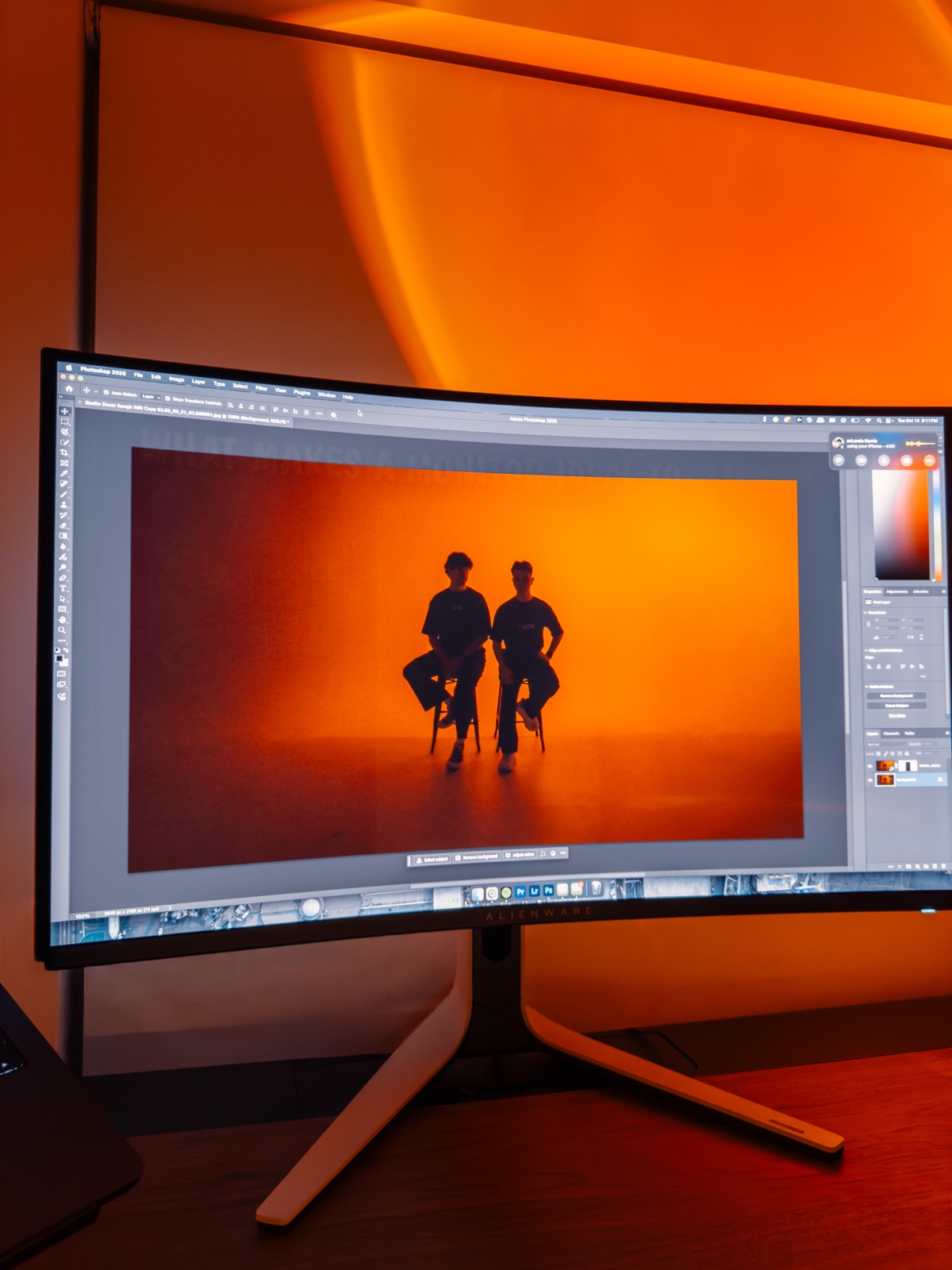
Task: Click Select Subject in Quick Actions panel
Action: point(896,706)
